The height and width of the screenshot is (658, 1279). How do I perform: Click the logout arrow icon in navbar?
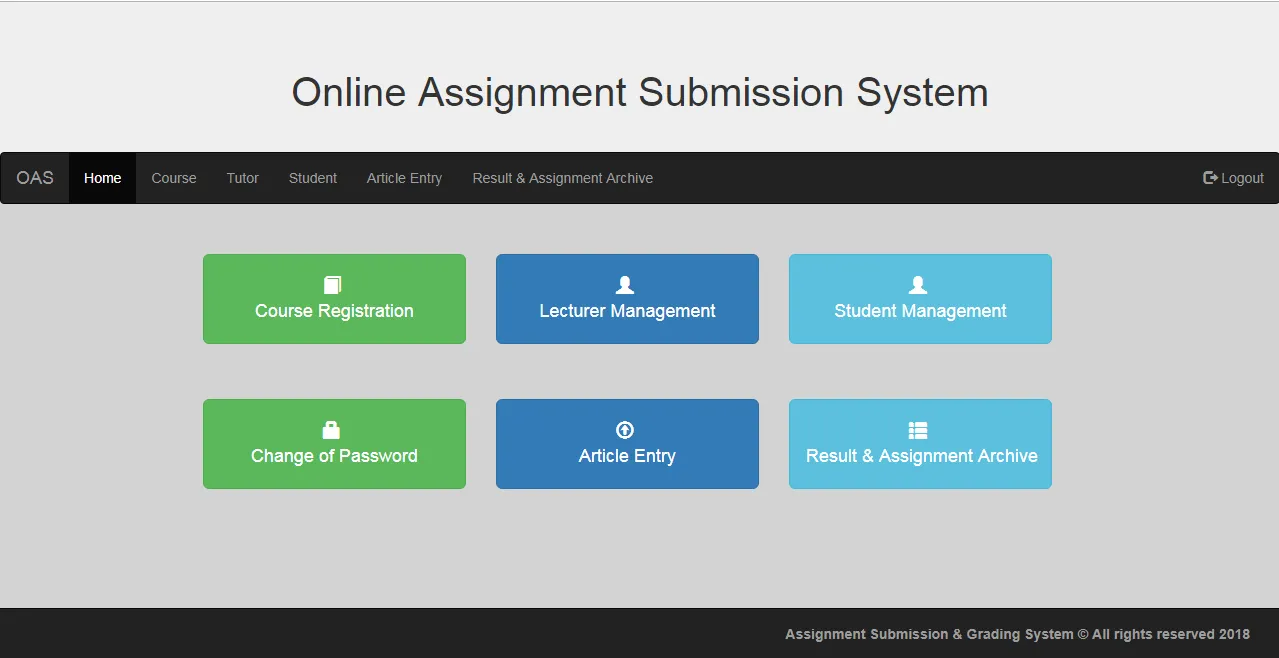[x=1210, y=178]
